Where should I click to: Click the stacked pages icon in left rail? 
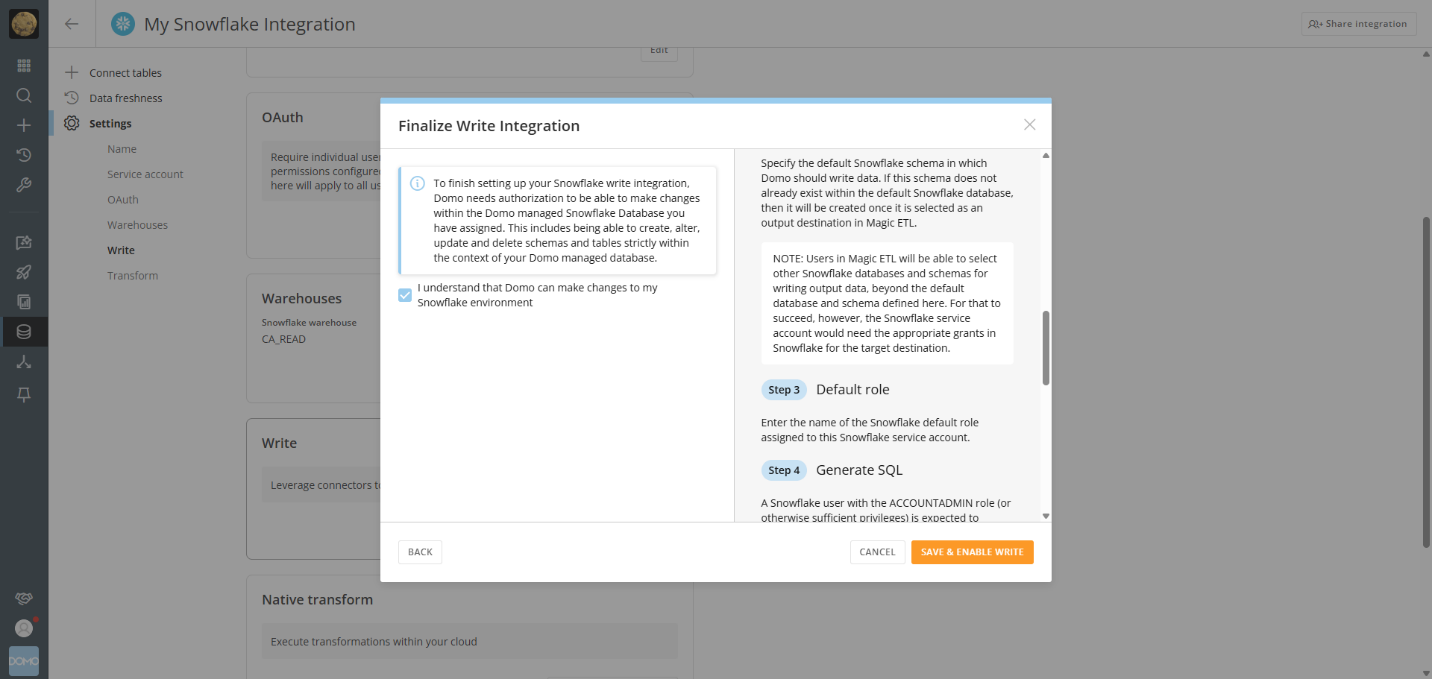click(x=24, y=302)
